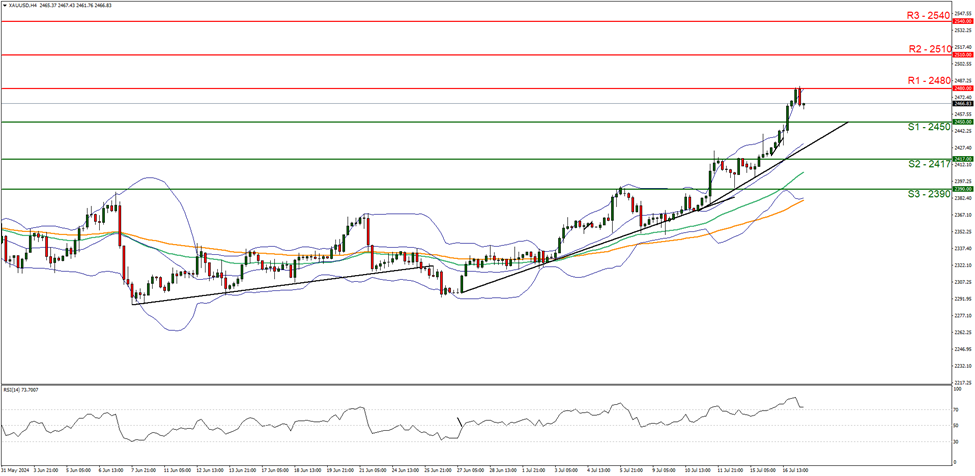
Task: Click the RSI scale value 100
Action: pos(958,390)
